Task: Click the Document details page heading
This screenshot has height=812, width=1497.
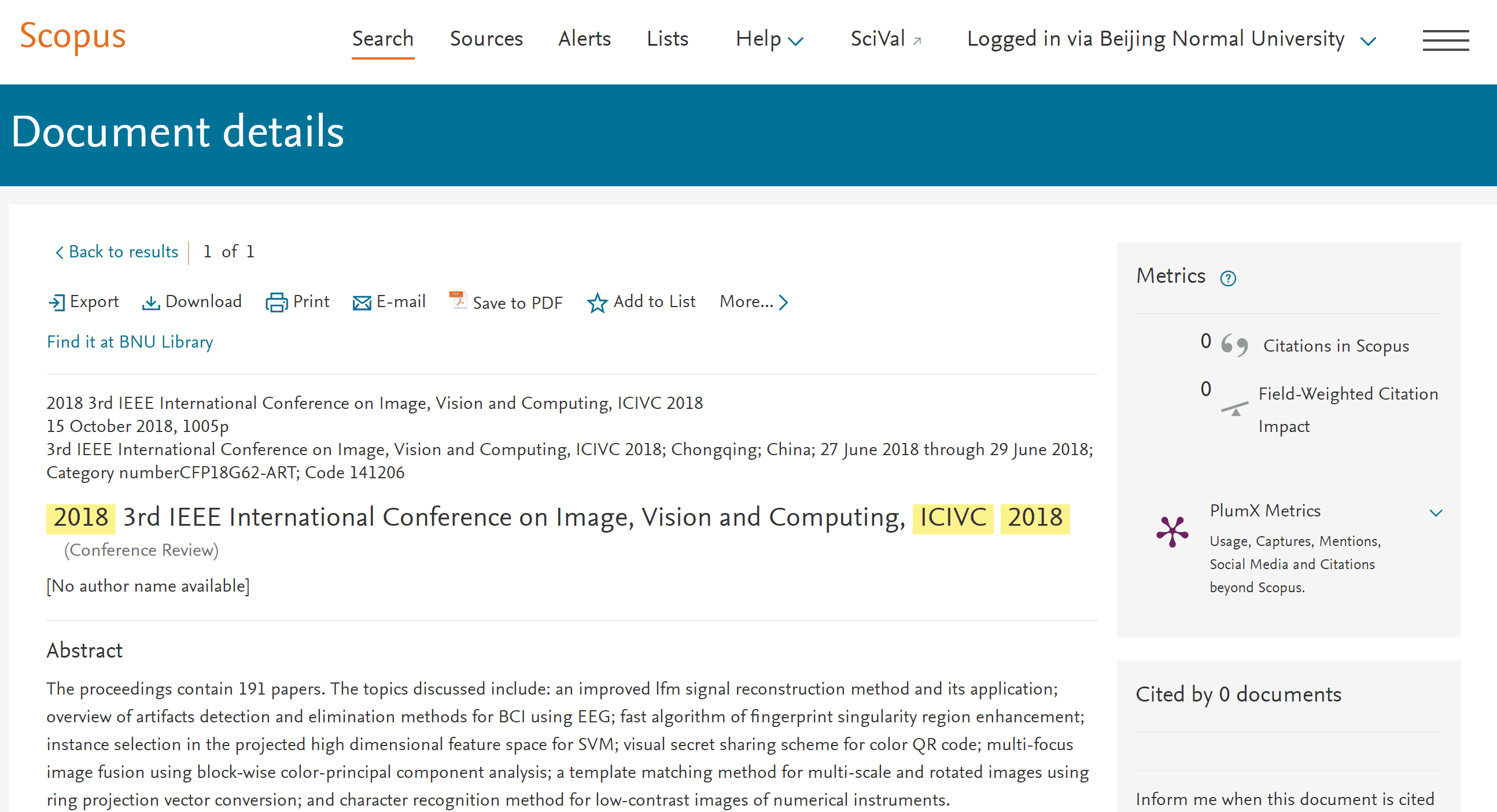Action: (x=177, y=132)
